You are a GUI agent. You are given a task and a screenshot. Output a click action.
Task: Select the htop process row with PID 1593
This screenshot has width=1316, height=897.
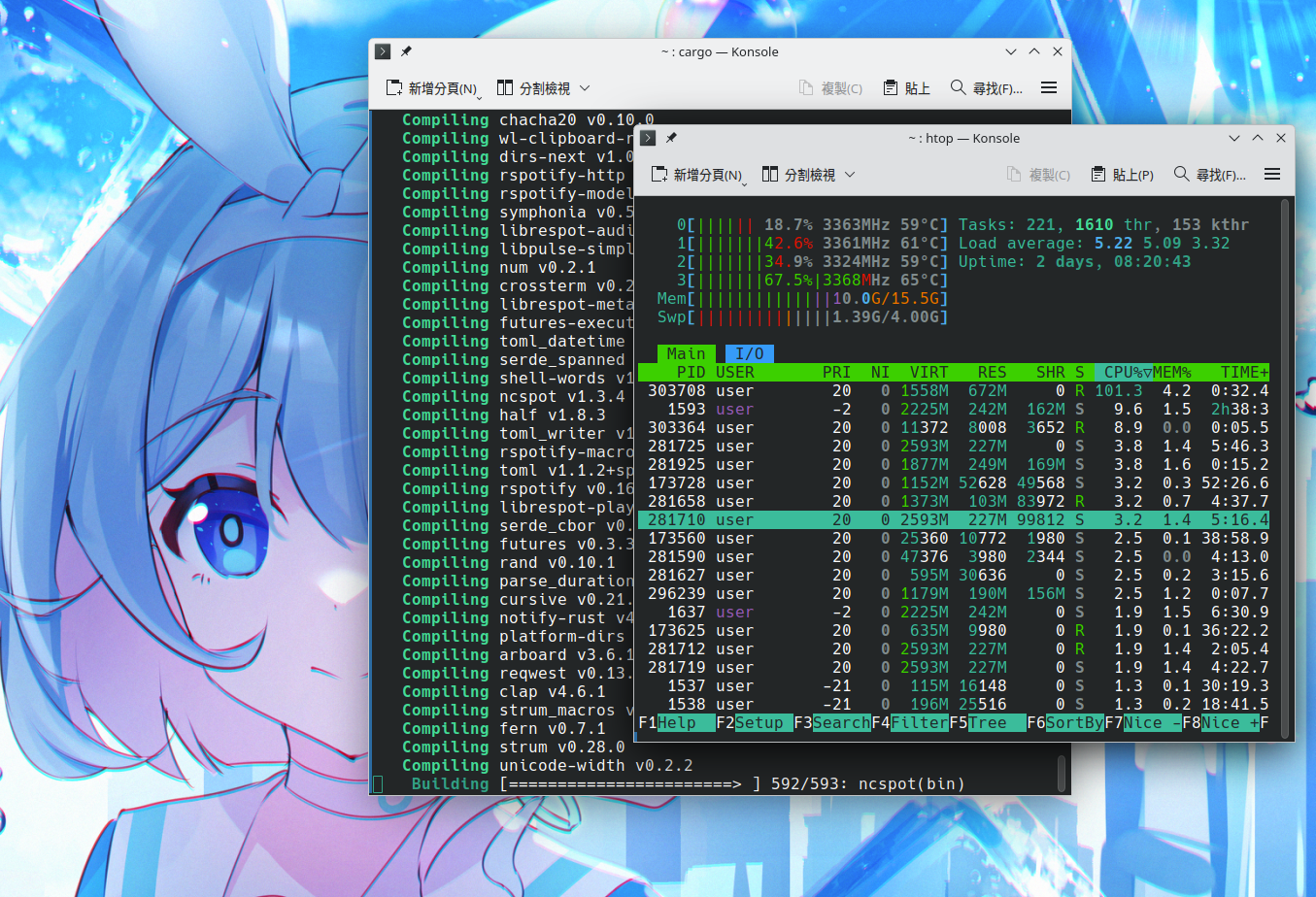[x=954, y=409]
